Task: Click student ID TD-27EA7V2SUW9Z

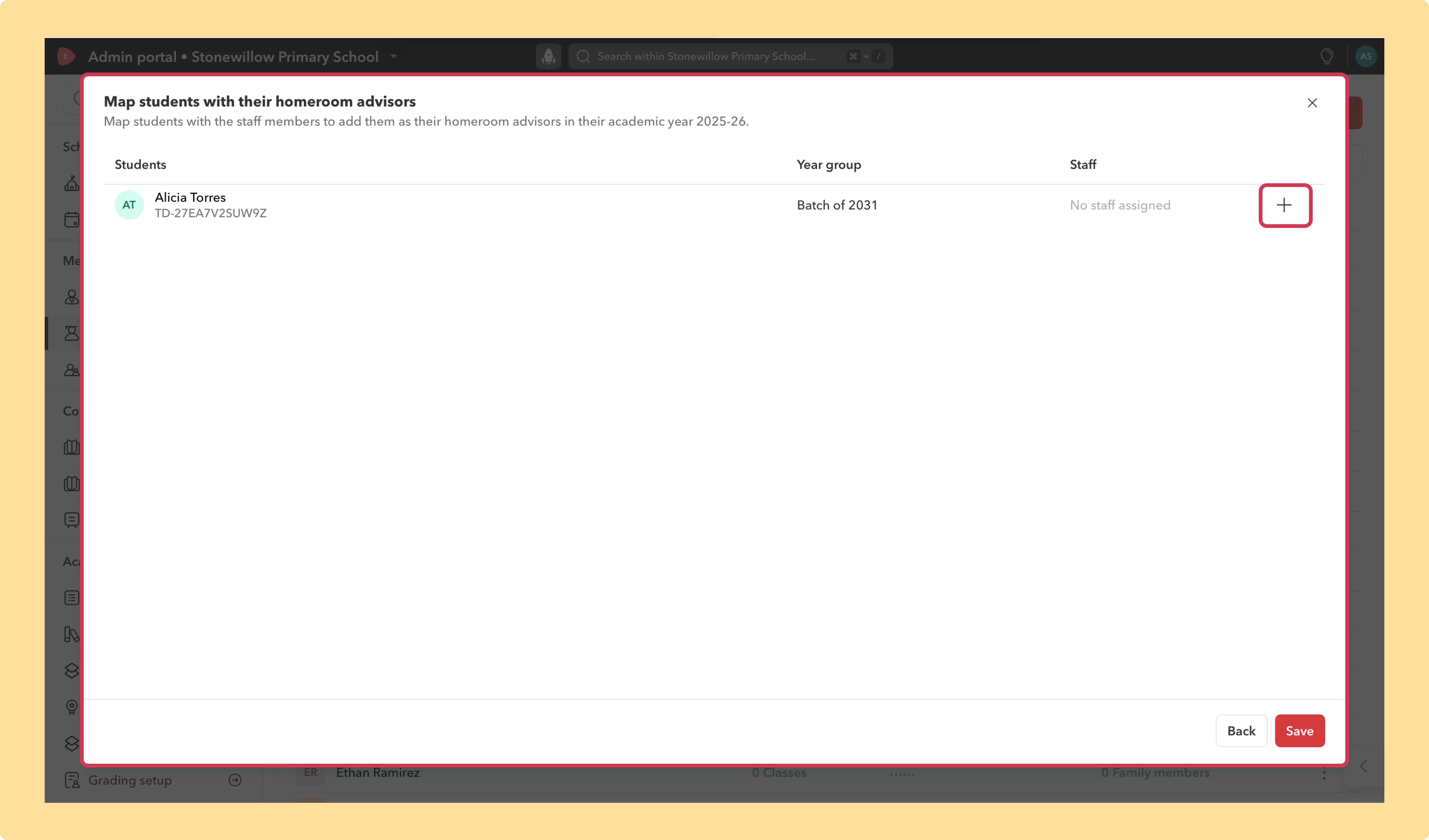Action: point(210,213)
